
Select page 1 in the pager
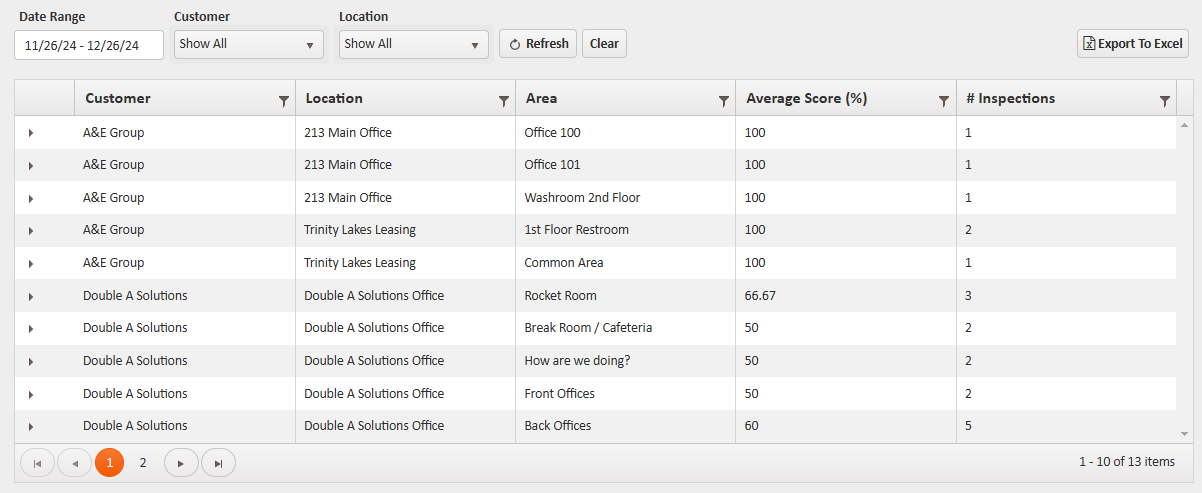110,463
